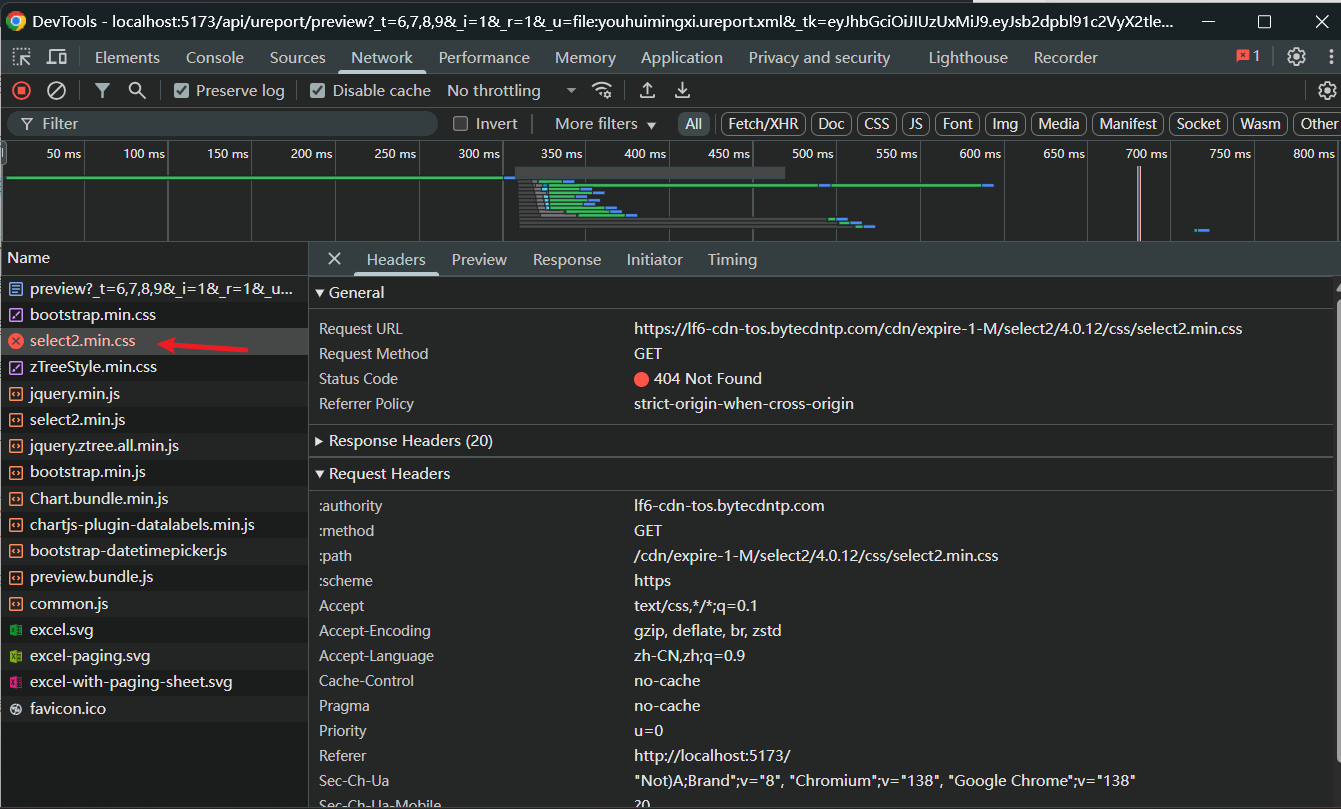Open the No throttling dropdown
Viewport: 1341px width, 809px height.
coord(511,90)
